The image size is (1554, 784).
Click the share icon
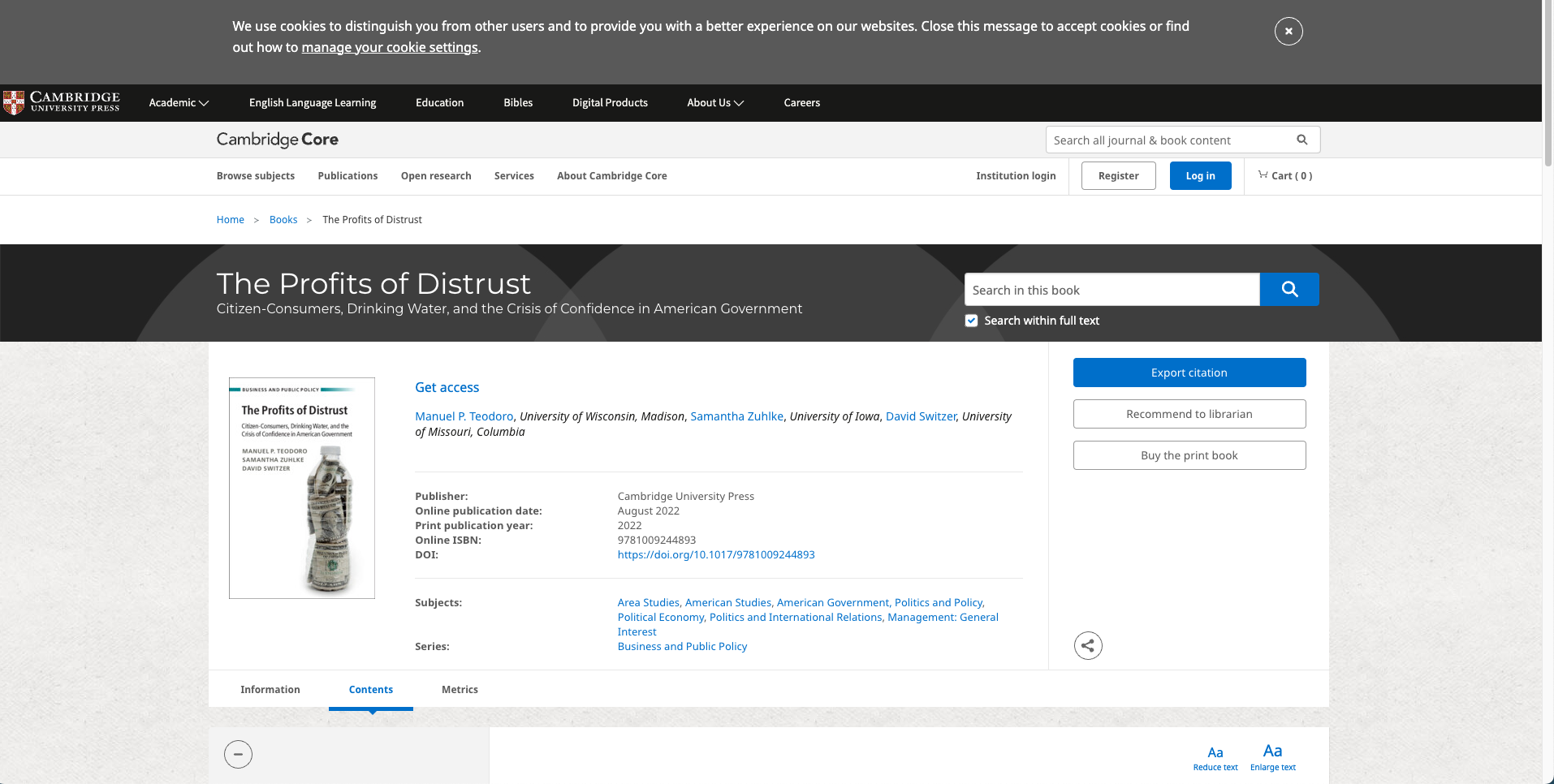(x=1088, y=646)
